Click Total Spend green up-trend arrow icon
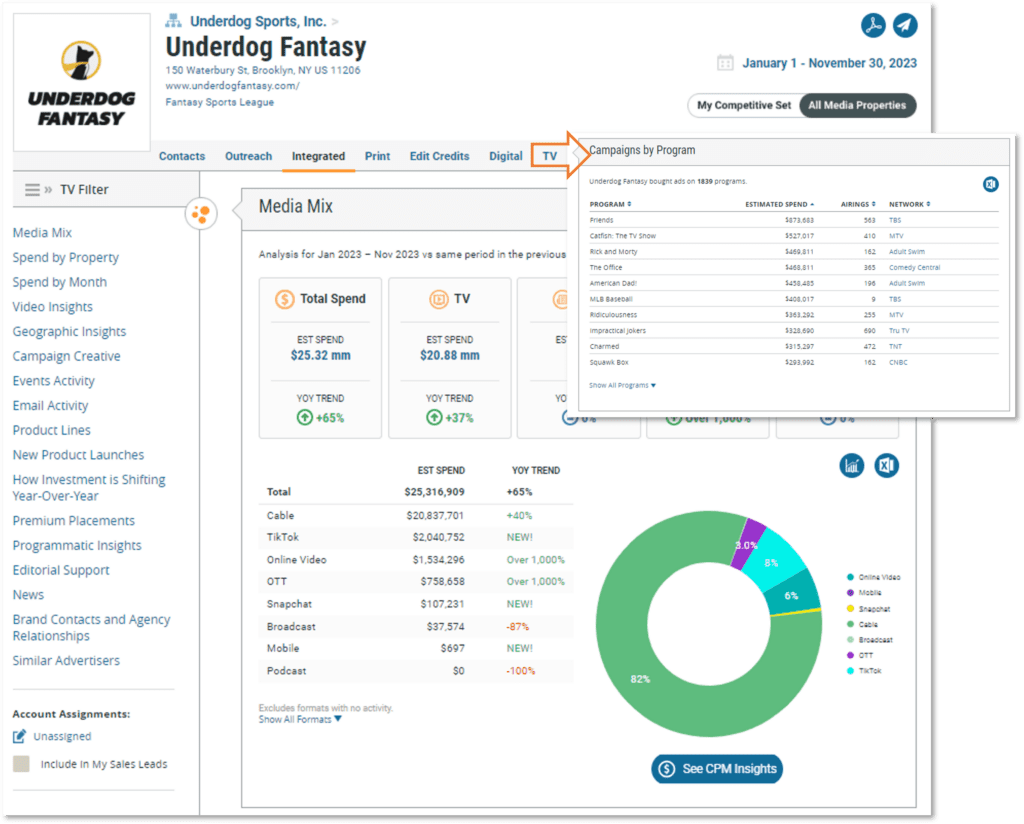Viewport: 1024px width, 824px height. point(304,417)
